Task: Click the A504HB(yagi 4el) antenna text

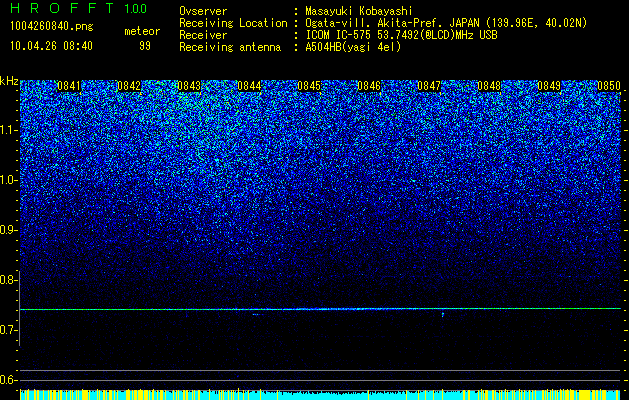Action: tap(353, 47)
